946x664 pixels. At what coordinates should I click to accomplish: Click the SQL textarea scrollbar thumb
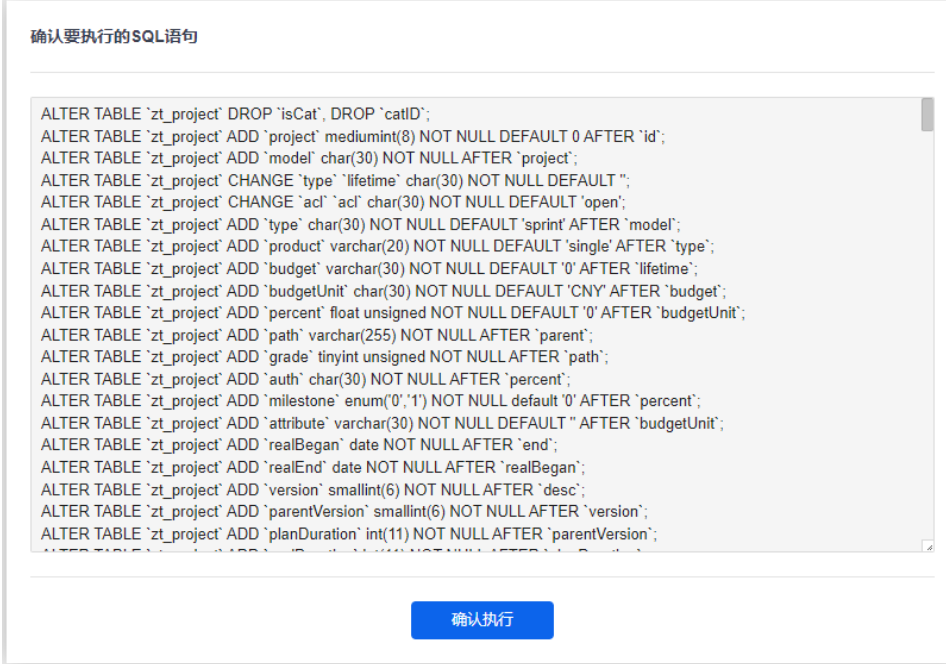927,114
